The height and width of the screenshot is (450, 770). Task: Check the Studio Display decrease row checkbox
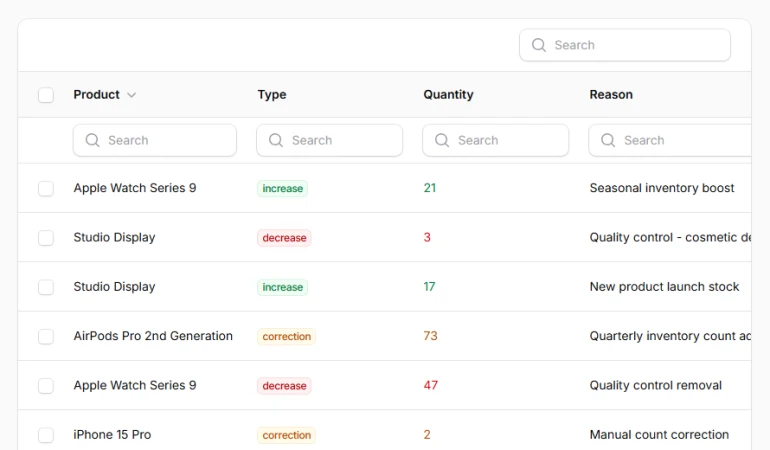(x=46, y=238)
